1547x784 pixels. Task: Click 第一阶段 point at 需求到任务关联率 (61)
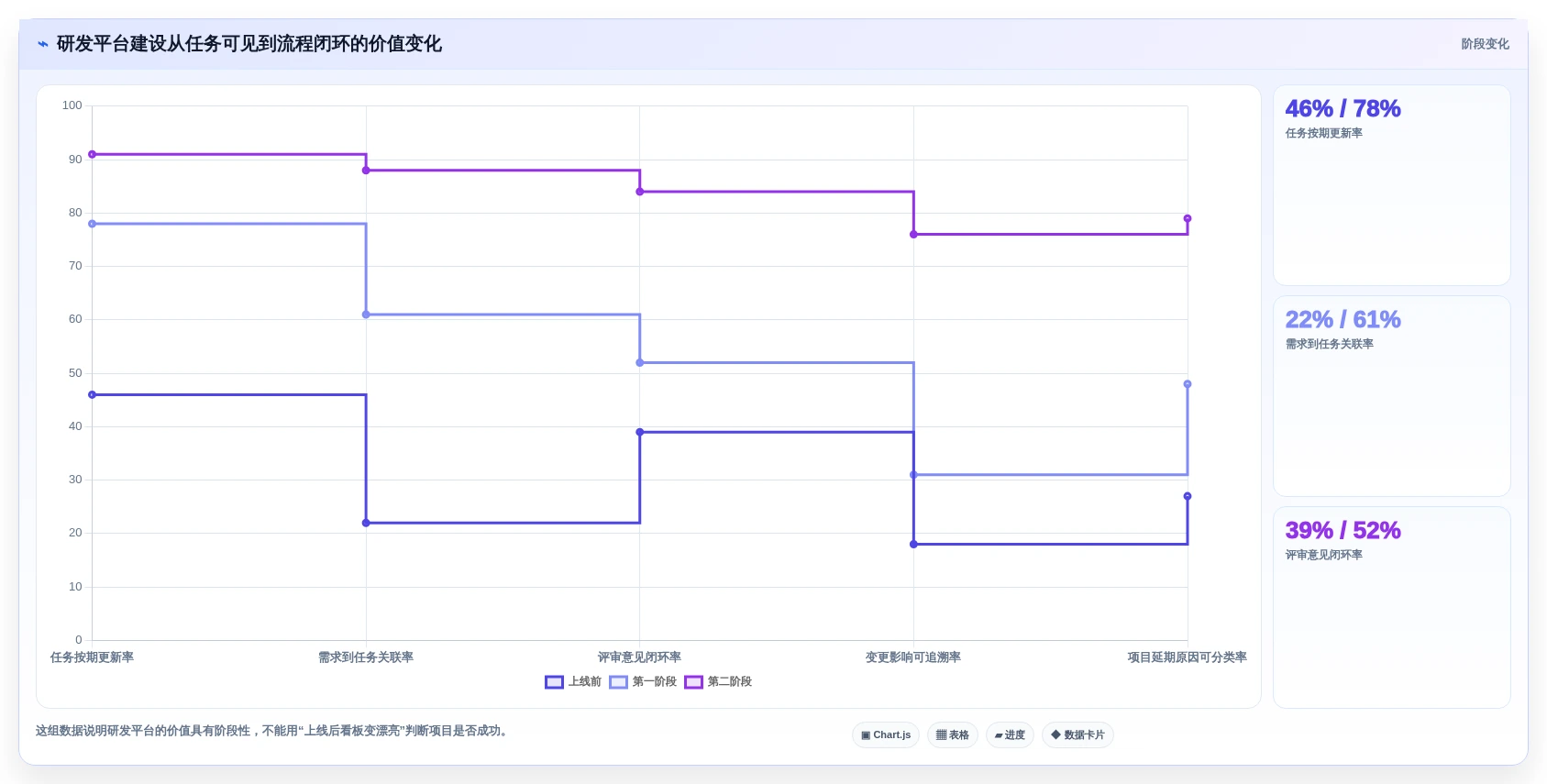[x=366, y=315]
